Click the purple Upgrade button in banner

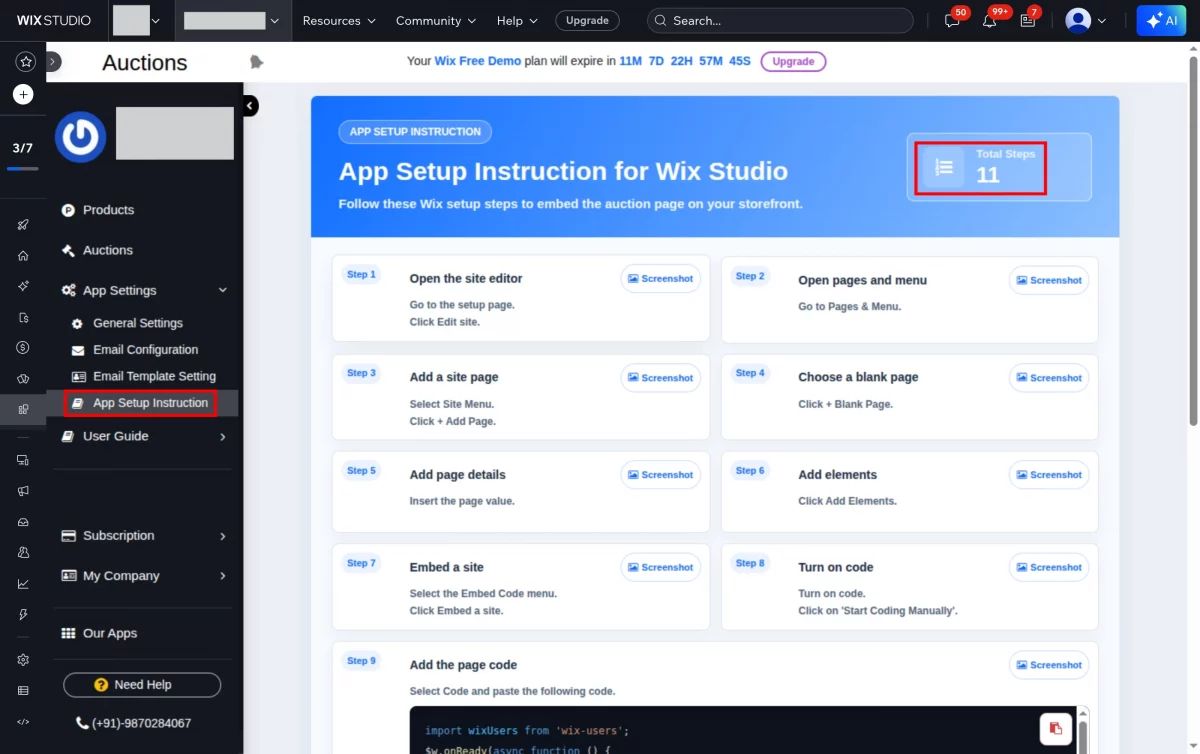pyautogui.click(x=793, y=61)
